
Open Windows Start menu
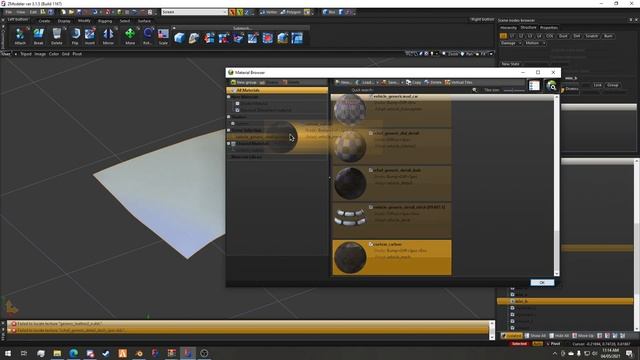tap(8, 353)
